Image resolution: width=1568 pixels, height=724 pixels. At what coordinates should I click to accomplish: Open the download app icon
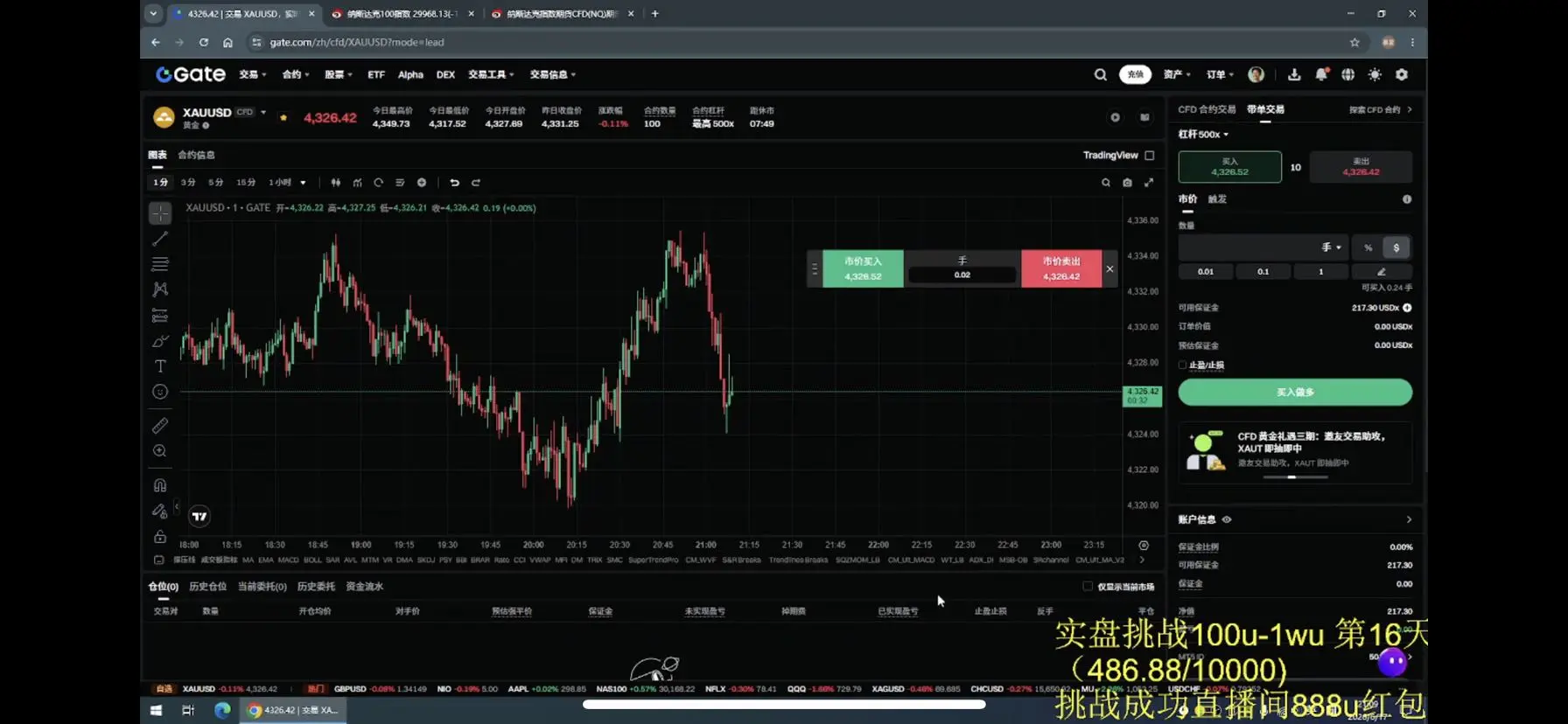pos(1294,75)
